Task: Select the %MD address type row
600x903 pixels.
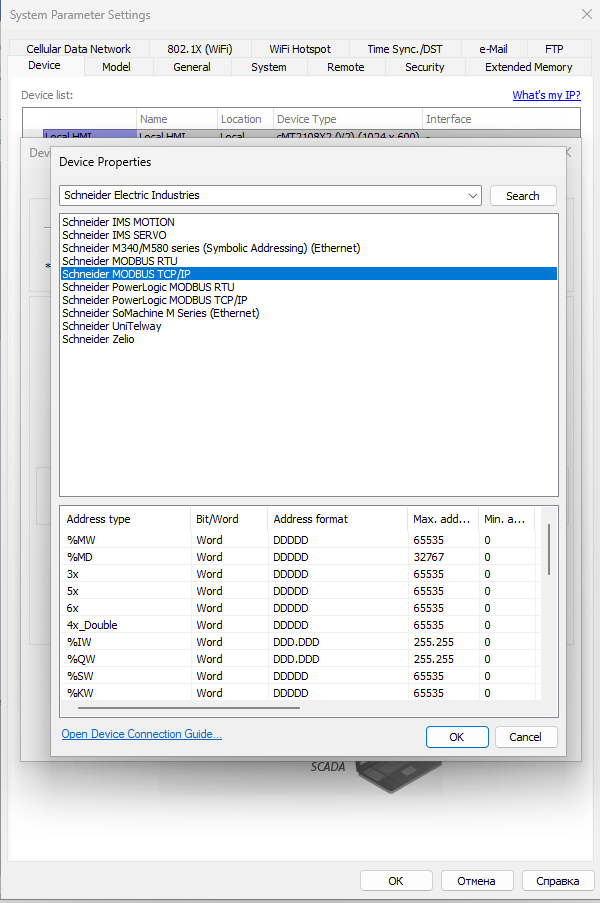Action: [x=300, y=557]
